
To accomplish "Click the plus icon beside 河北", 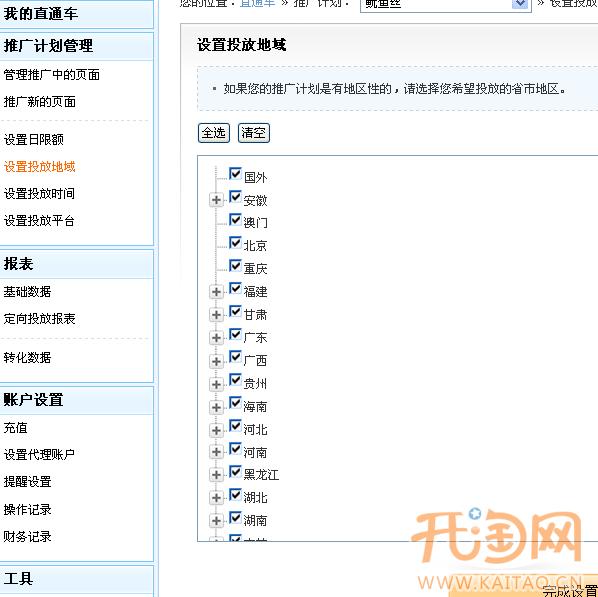I will click(216, 430).
